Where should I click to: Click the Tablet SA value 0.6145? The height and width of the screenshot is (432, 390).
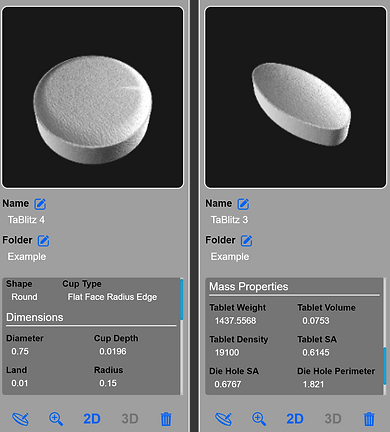click(x=316, y=352)
